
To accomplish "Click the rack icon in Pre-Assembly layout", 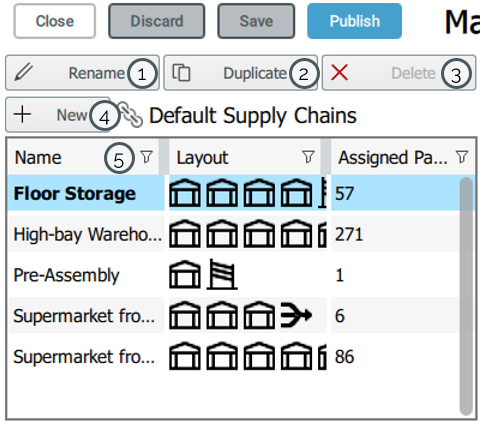I will 222,275.
